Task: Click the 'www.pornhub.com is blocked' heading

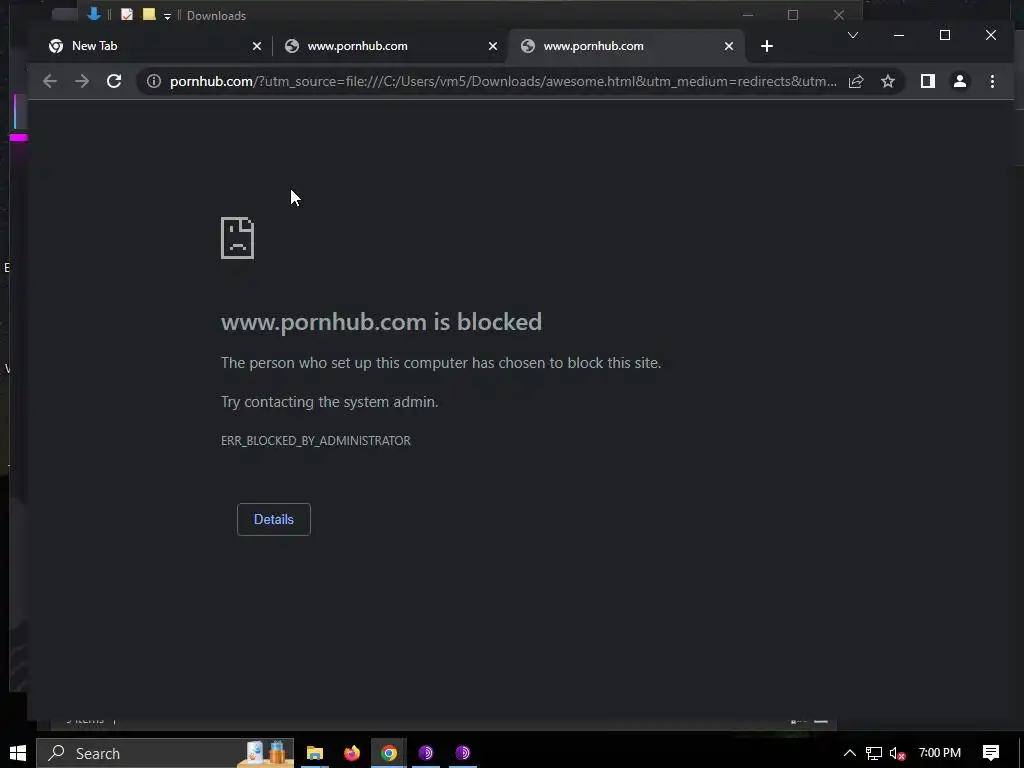Action: coord(381,321)
